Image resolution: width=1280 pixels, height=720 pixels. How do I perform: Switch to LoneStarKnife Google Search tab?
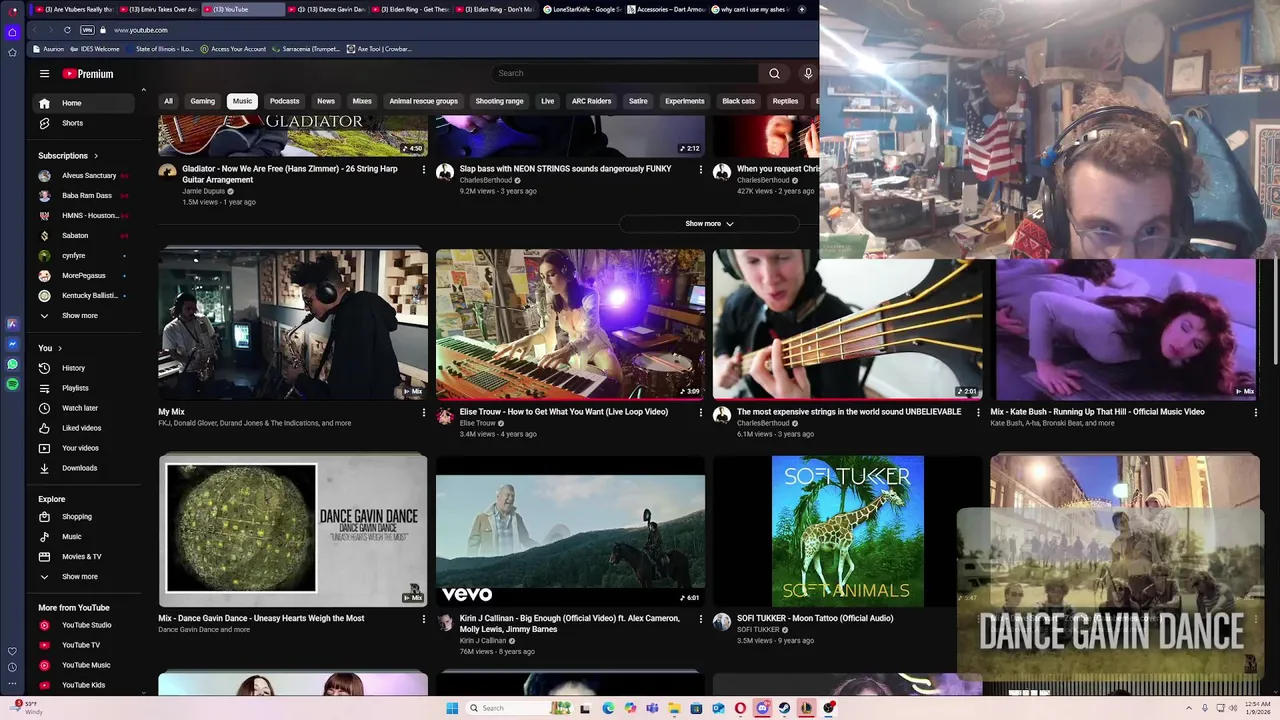click(581, 9)
